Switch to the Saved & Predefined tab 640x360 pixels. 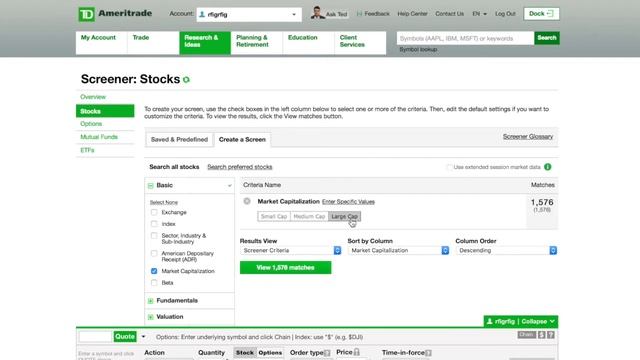coord(179,140)
